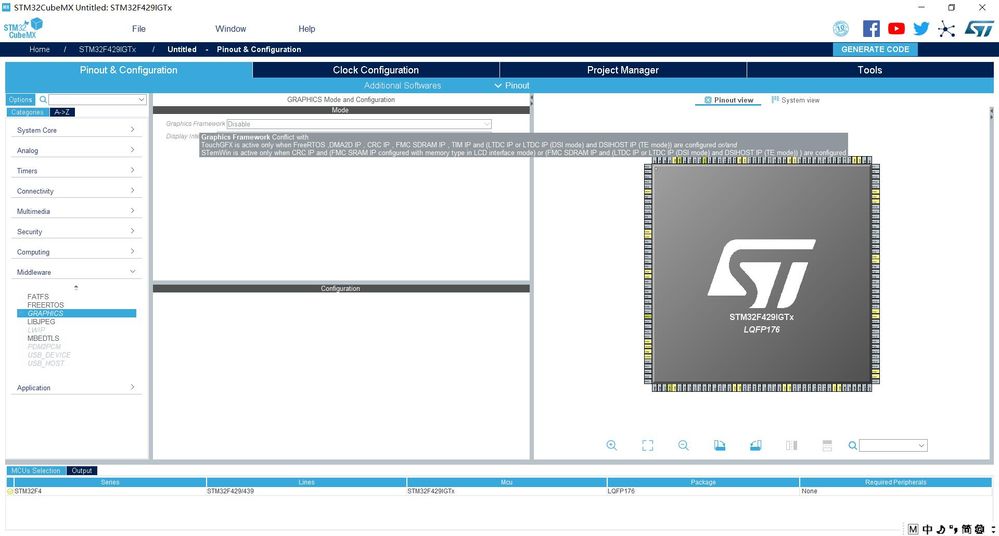Open Additional Softwares
The height and width of the screenshot is (536, 999).
[402, 85]
